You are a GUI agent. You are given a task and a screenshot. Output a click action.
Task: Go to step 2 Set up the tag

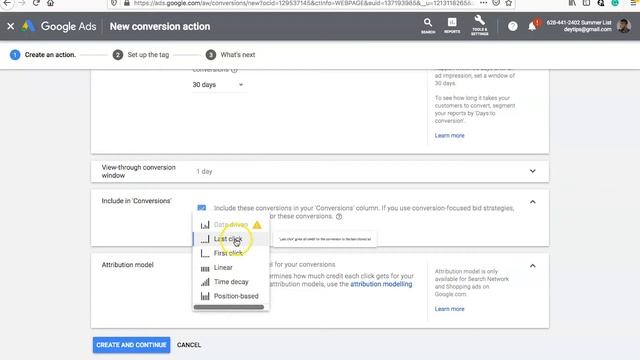(x=141, y=55)
